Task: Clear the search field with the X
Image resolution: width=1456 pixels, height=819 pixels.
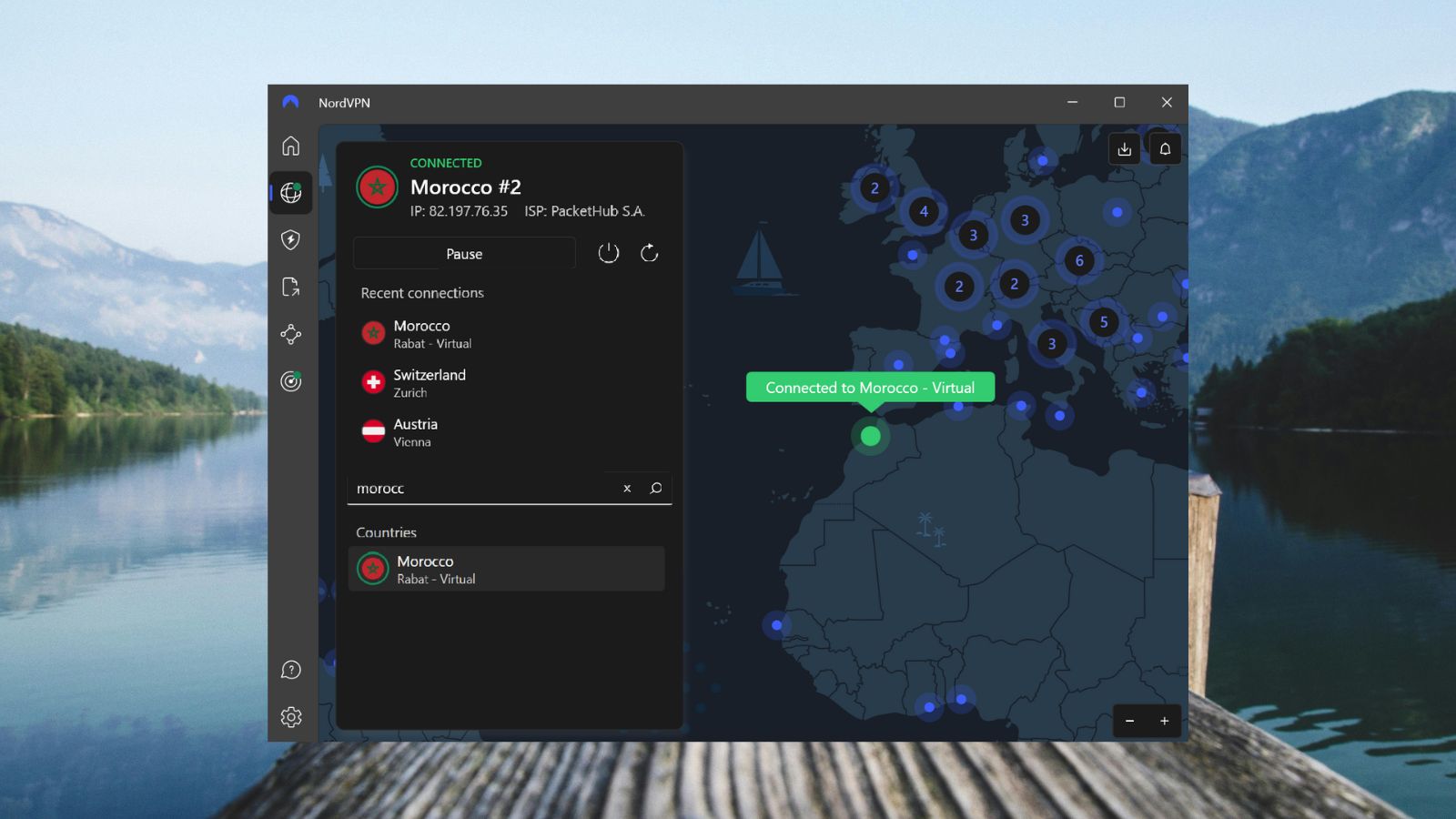Action: 626,489
